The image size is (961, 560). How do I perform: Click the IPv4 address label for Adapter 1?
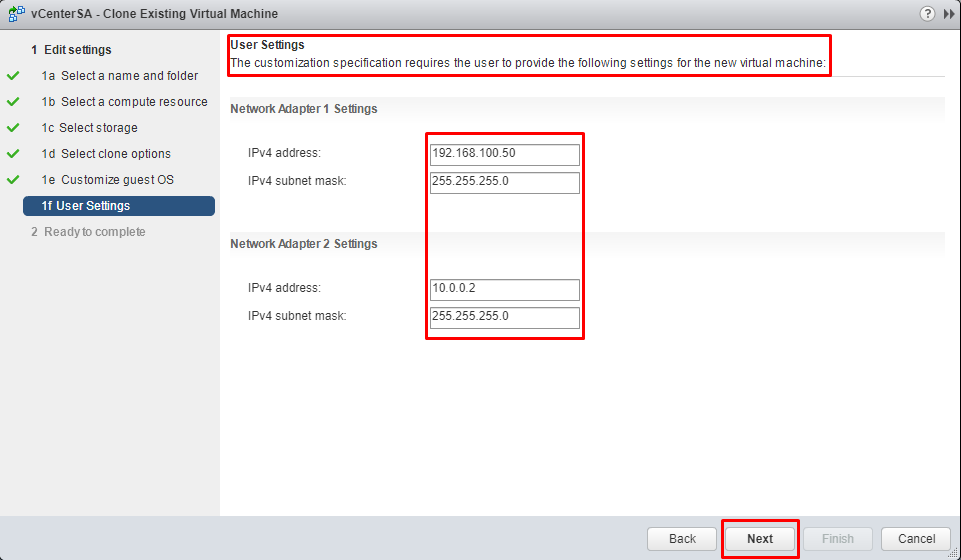pyautogui.click(x=284, y=153)
